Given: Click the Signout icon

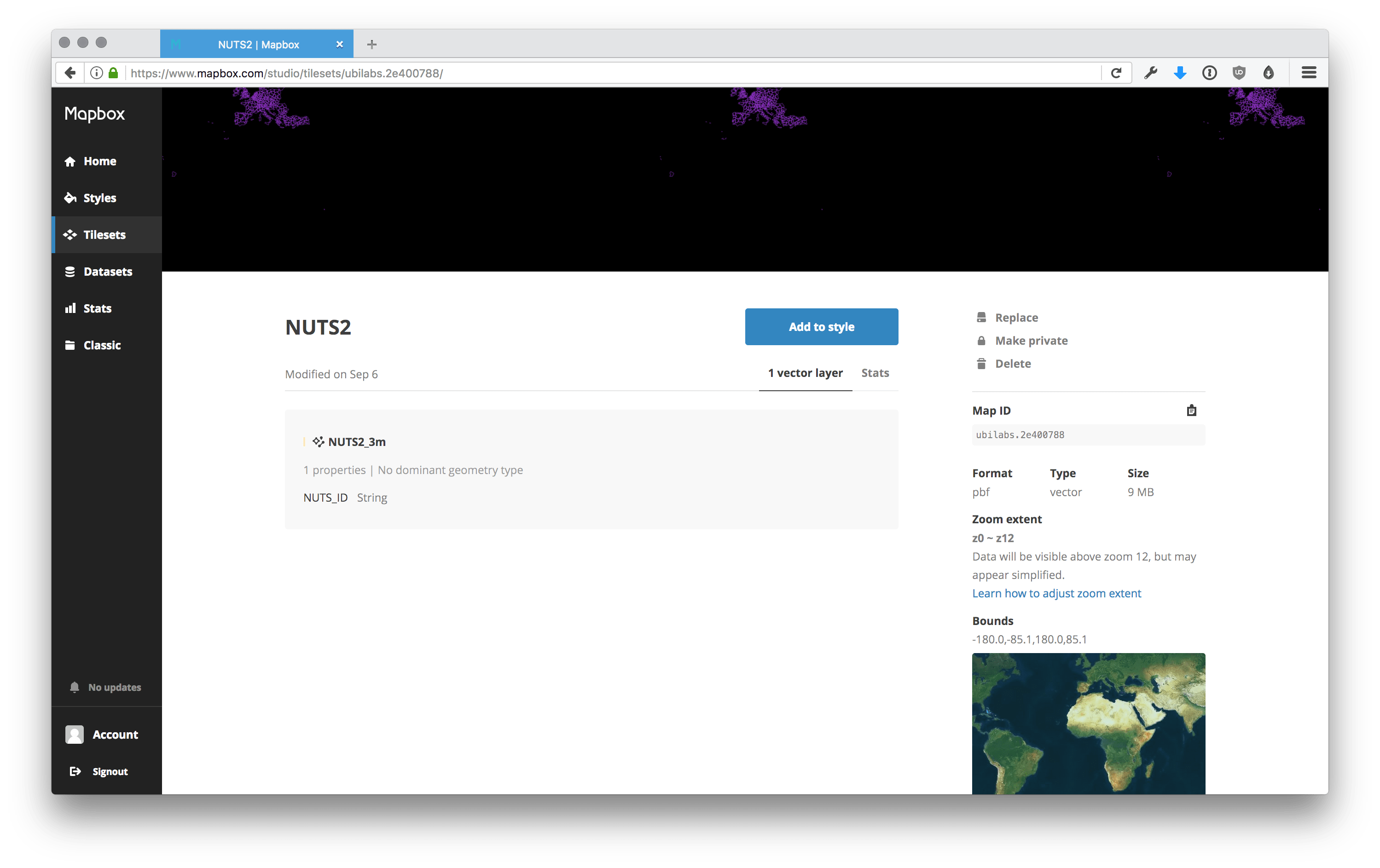Looking at the screenshot, I should pyautogui.click(x=75, y=771).
